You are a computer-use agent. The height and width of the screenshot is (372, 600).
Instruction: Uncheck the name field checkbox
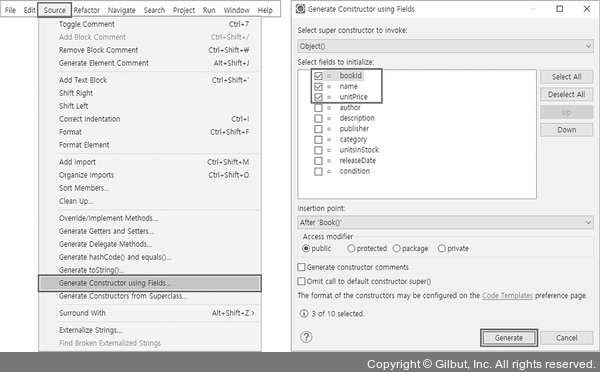point(318,86)
